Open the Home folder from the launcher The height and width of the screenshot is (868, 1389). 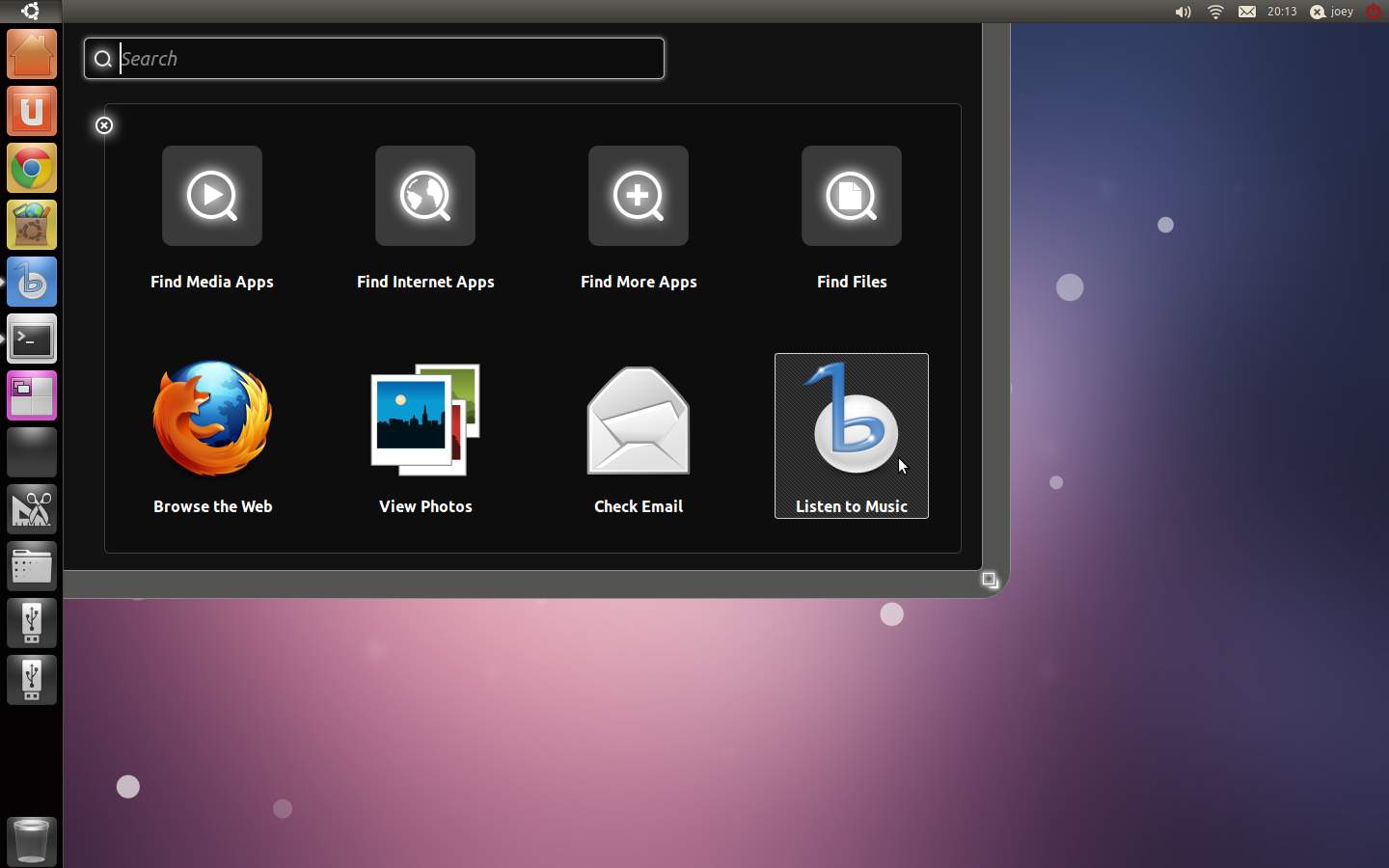click(32, 54)
